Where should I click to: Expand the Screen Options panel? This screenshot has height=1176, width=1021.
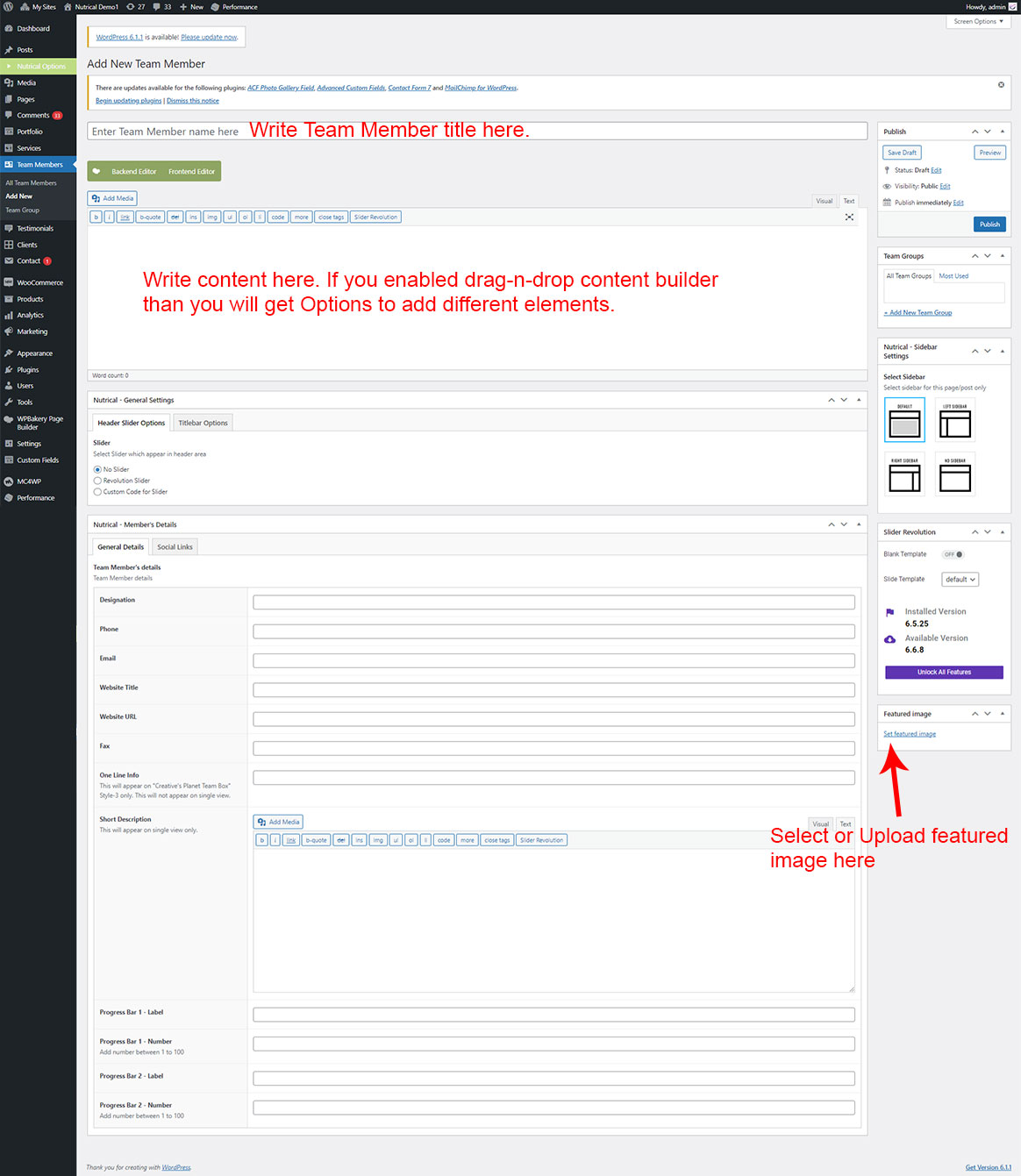click(x=978, y=22)
